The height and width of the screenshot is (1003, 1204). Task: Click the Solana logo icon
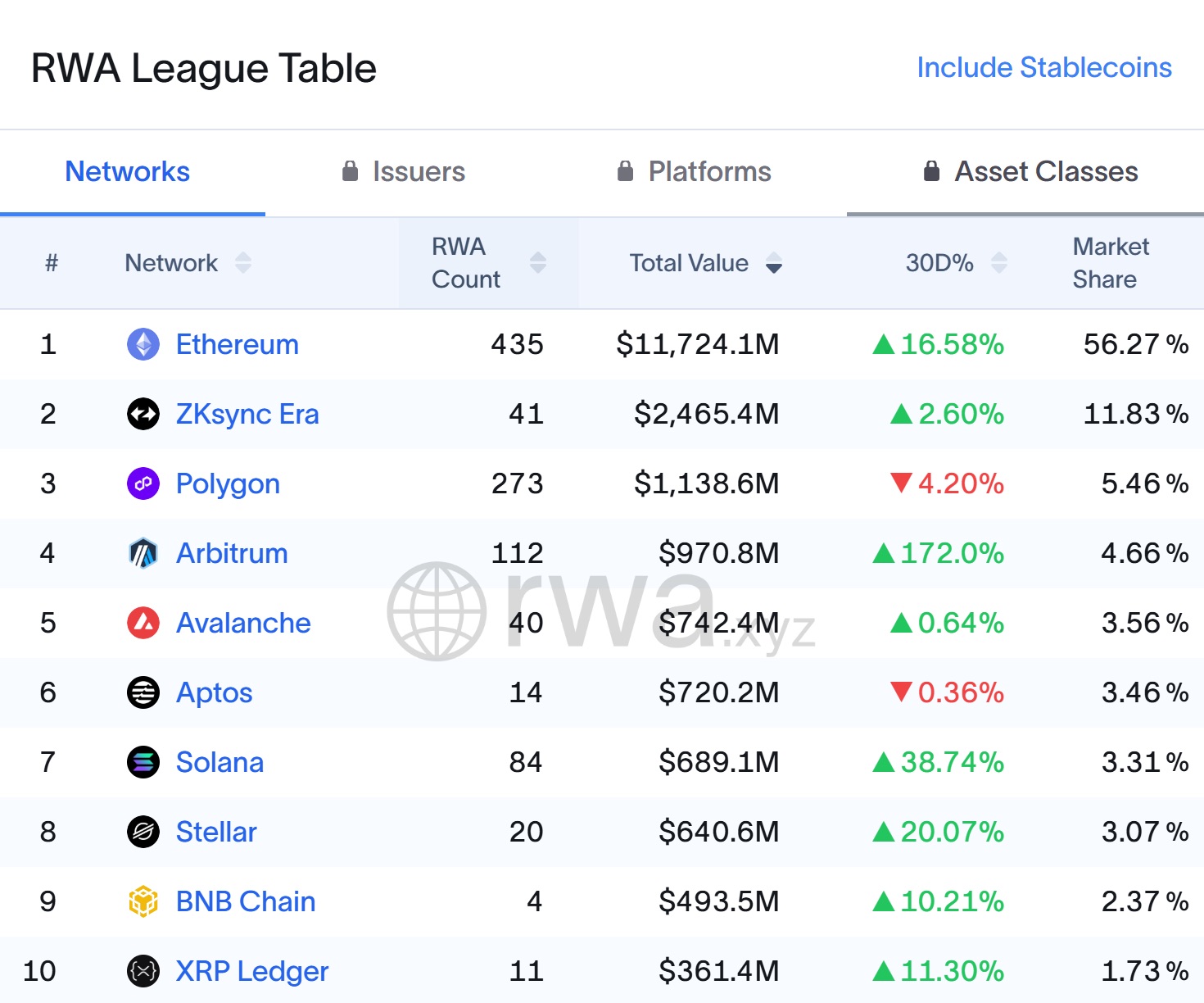tap(144, 762)
